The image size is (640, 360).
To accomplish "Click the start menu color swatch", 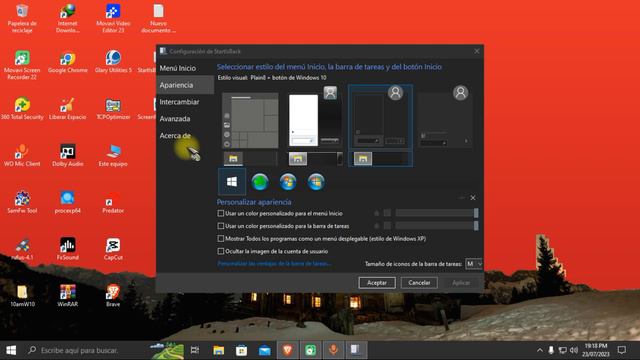I will pyautogui.click(x=387, y=213).
